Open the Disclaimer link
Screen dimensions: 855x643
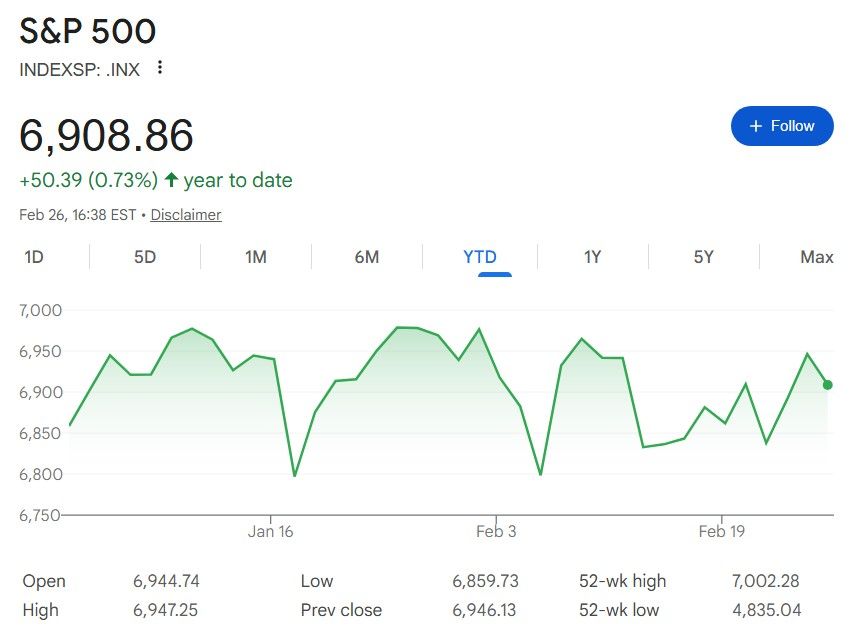[x=186, y=215]
